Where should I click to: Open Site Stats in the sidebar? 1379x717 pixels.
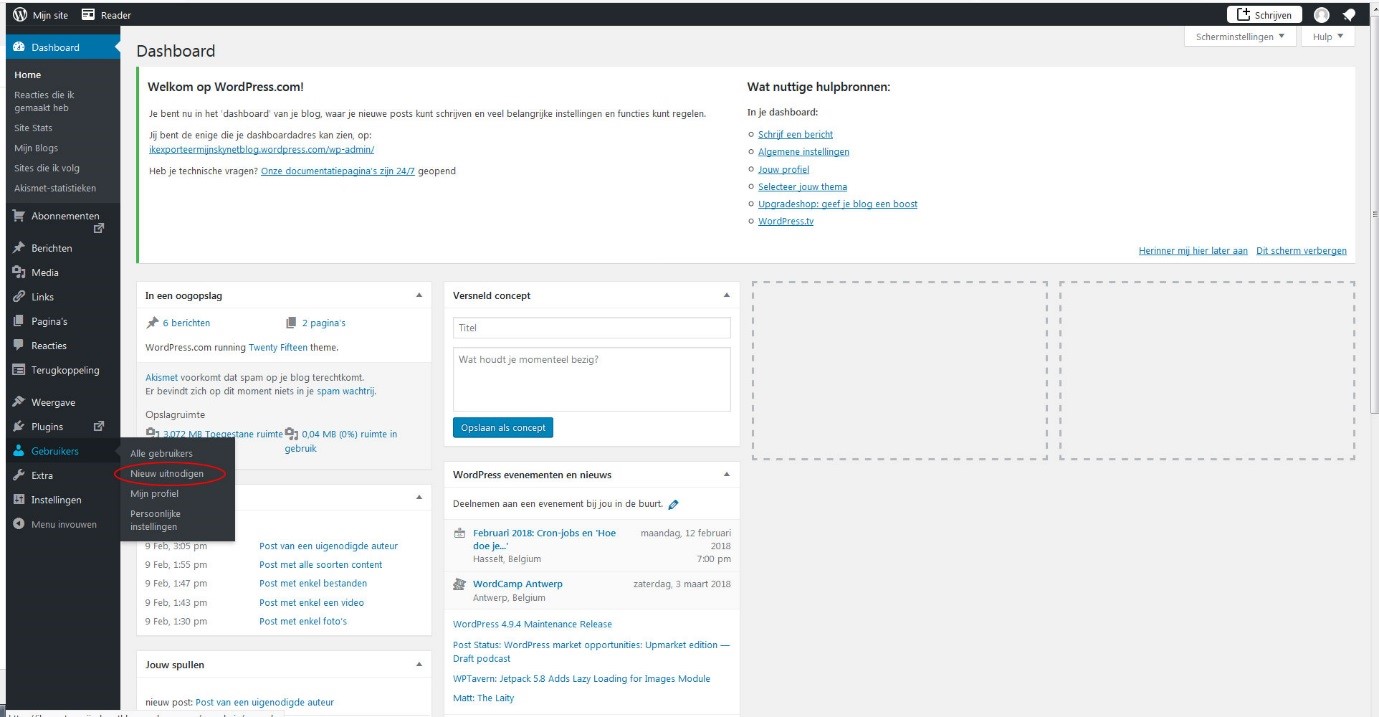pos(33,128)
